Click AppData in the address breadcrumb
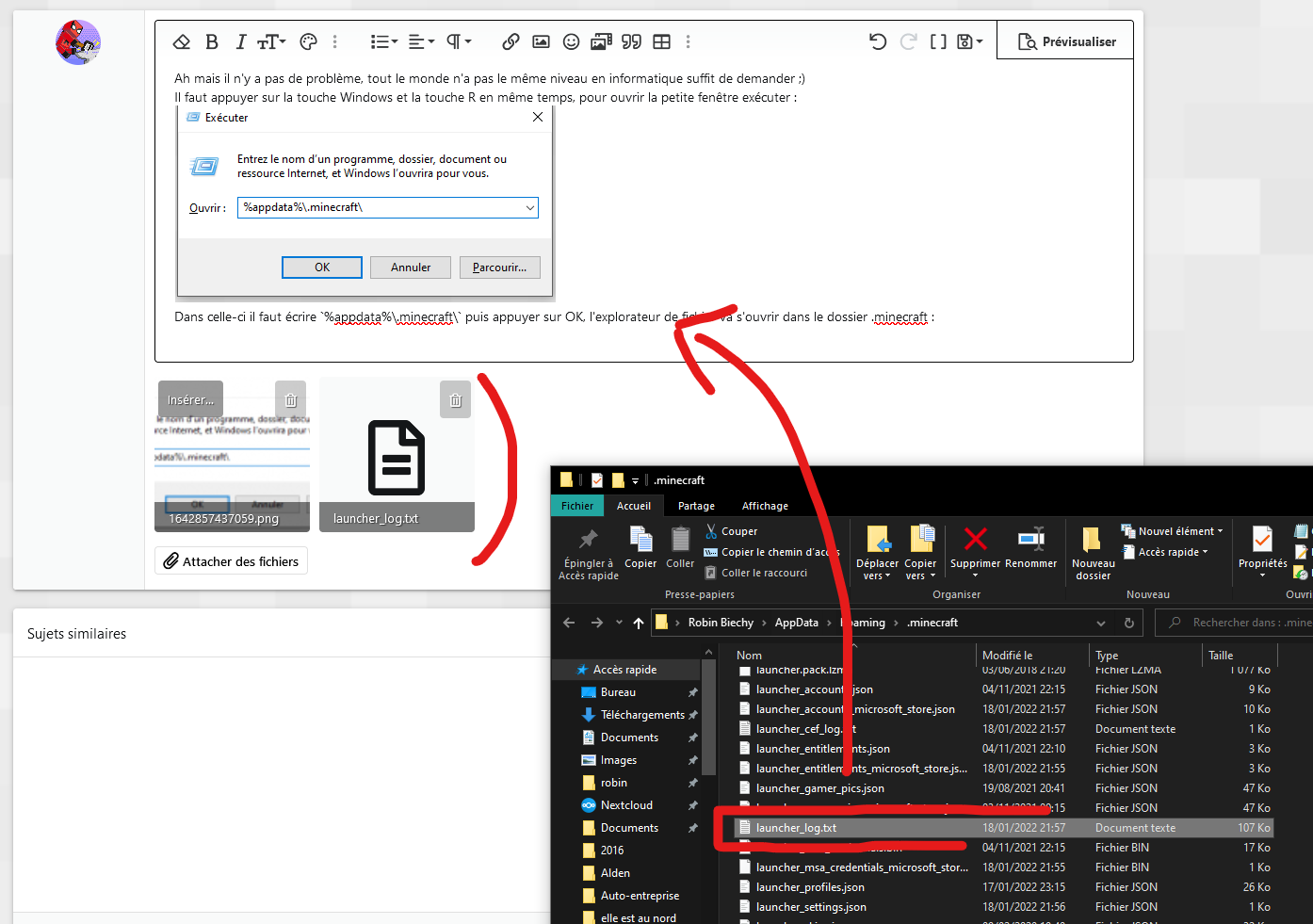This screenshot has width=1313, height=924. tap(797, 623)
